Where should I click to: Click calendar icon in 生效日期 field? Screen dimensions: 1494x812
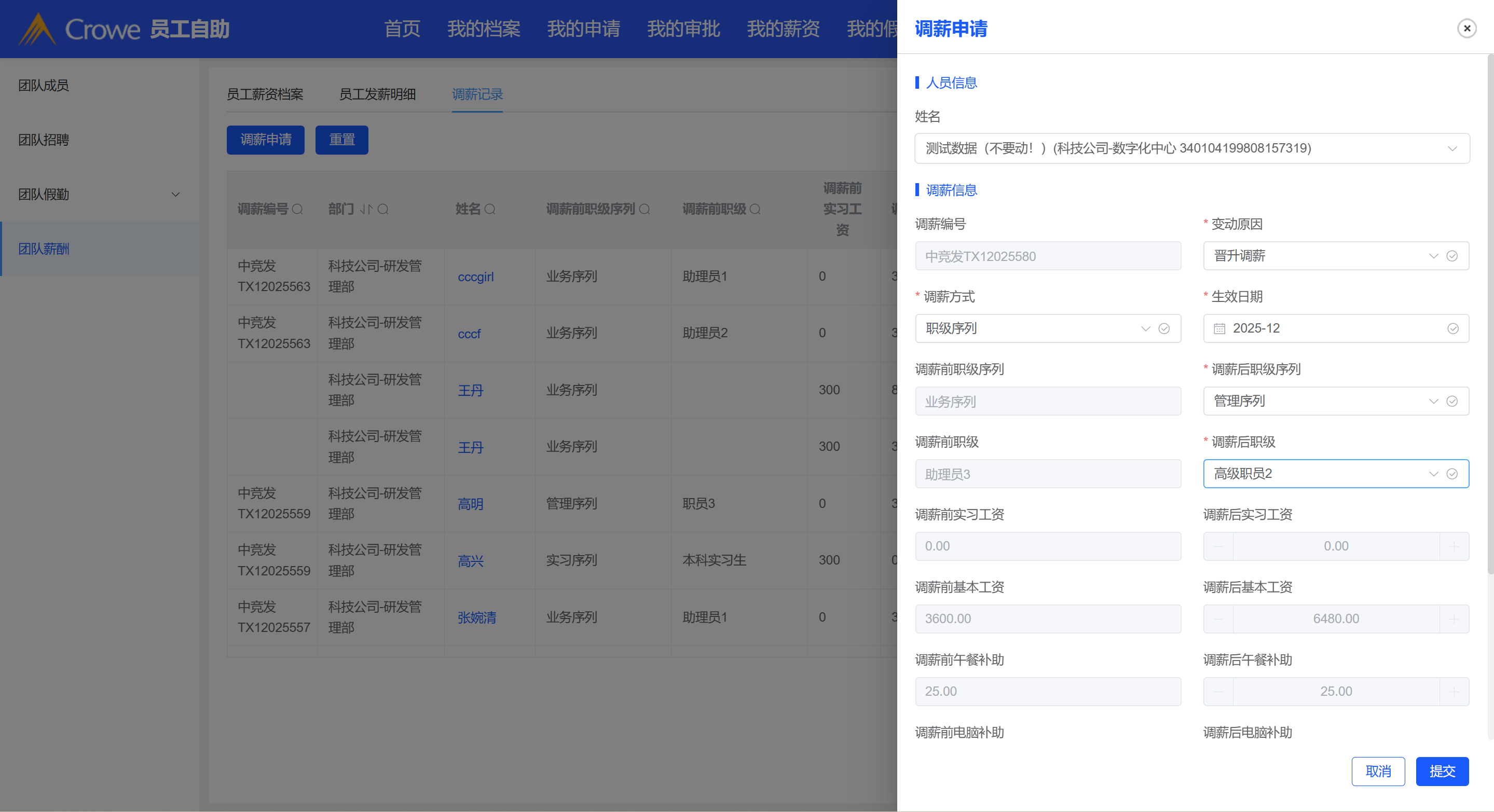[x=1219, y=329]
